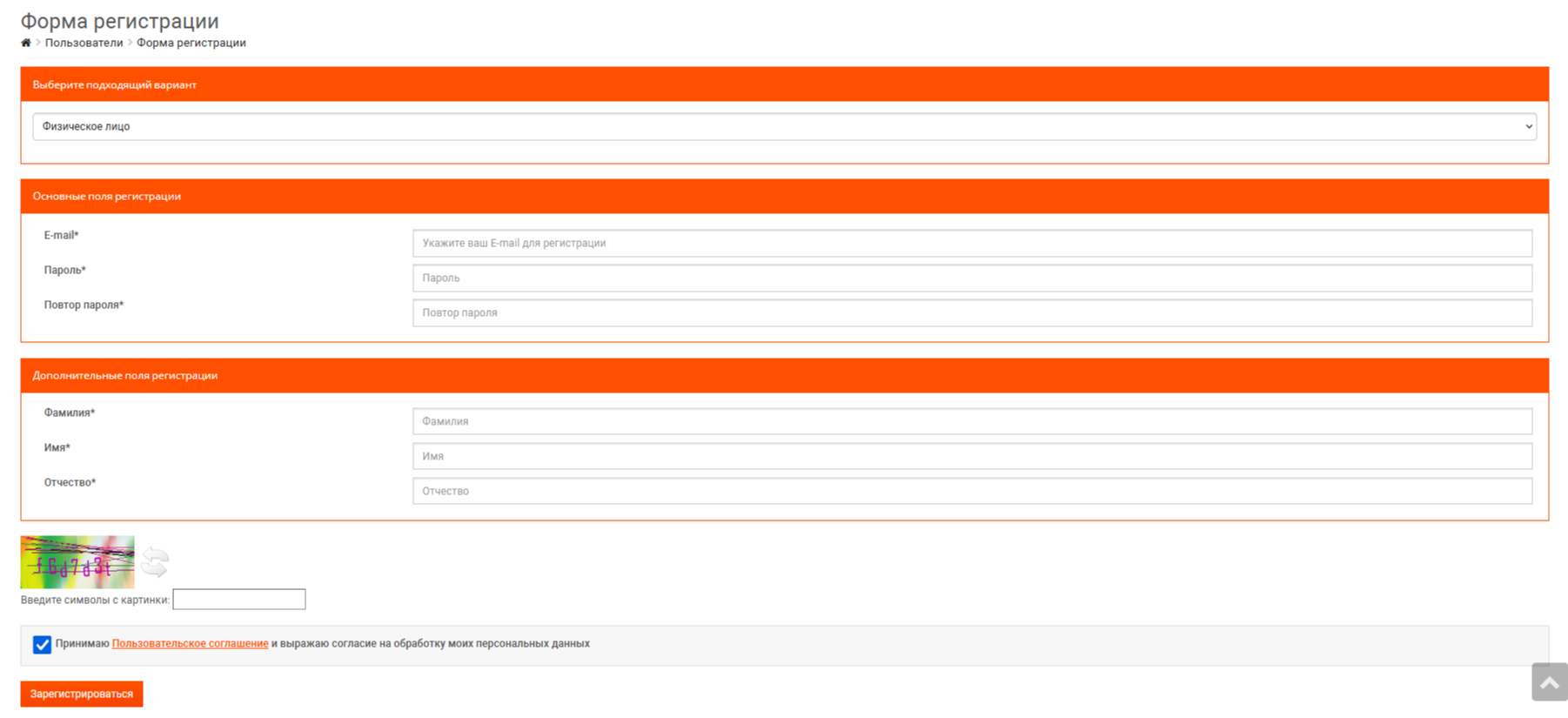This screenshot has width=1568, height=718.
Task: Click the colorful captcha image
Action: pos(77,562)
